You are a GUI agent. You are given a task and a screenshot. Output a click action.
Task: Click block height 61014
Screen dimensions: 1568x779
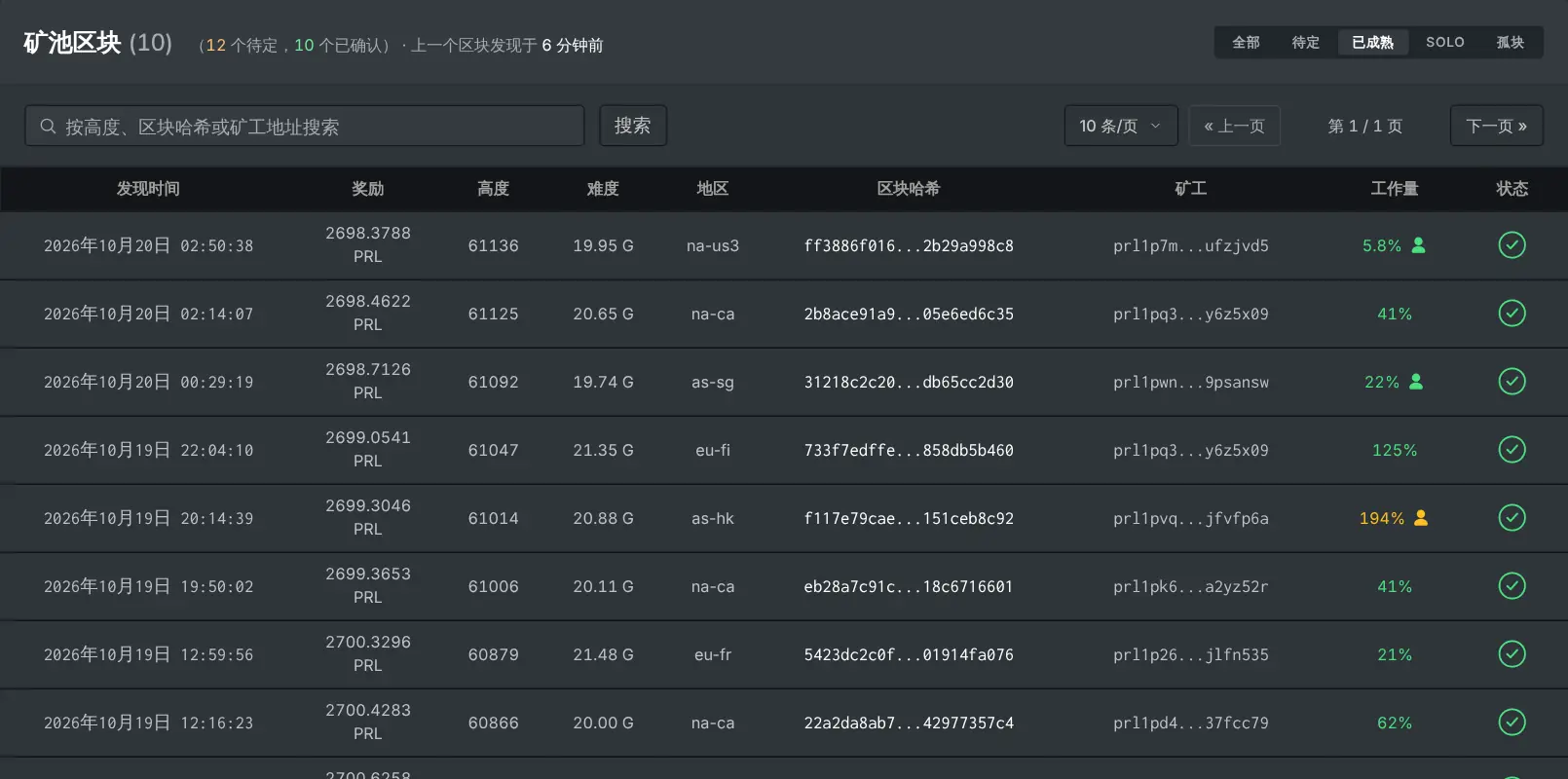click(493, 518)
